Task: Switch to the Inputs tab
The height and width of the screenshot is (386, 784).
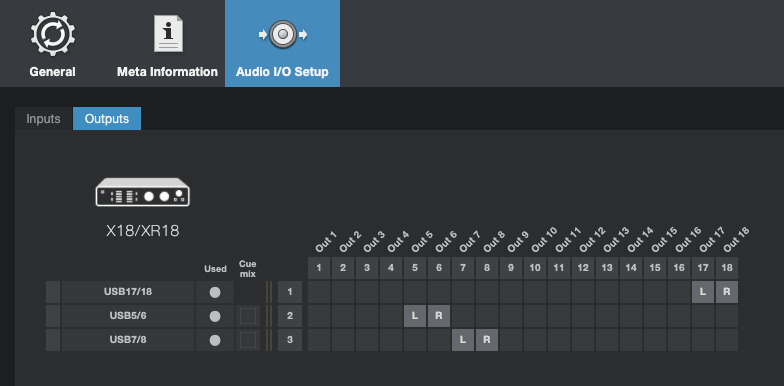Action: coord(44,118)
